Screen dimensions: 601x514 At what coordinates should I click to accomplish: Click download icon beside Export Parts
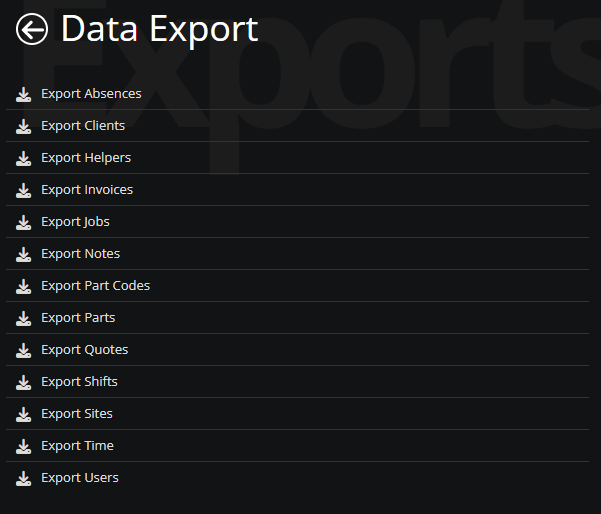pyautogui.click(x=23, y=318)
